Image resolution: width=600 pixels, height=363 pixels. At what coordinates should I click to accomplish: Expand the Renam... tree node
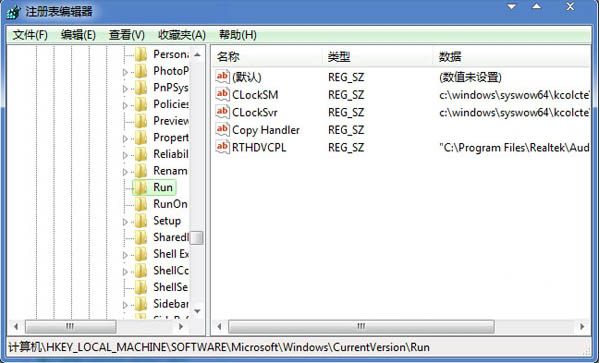(125, 172)
